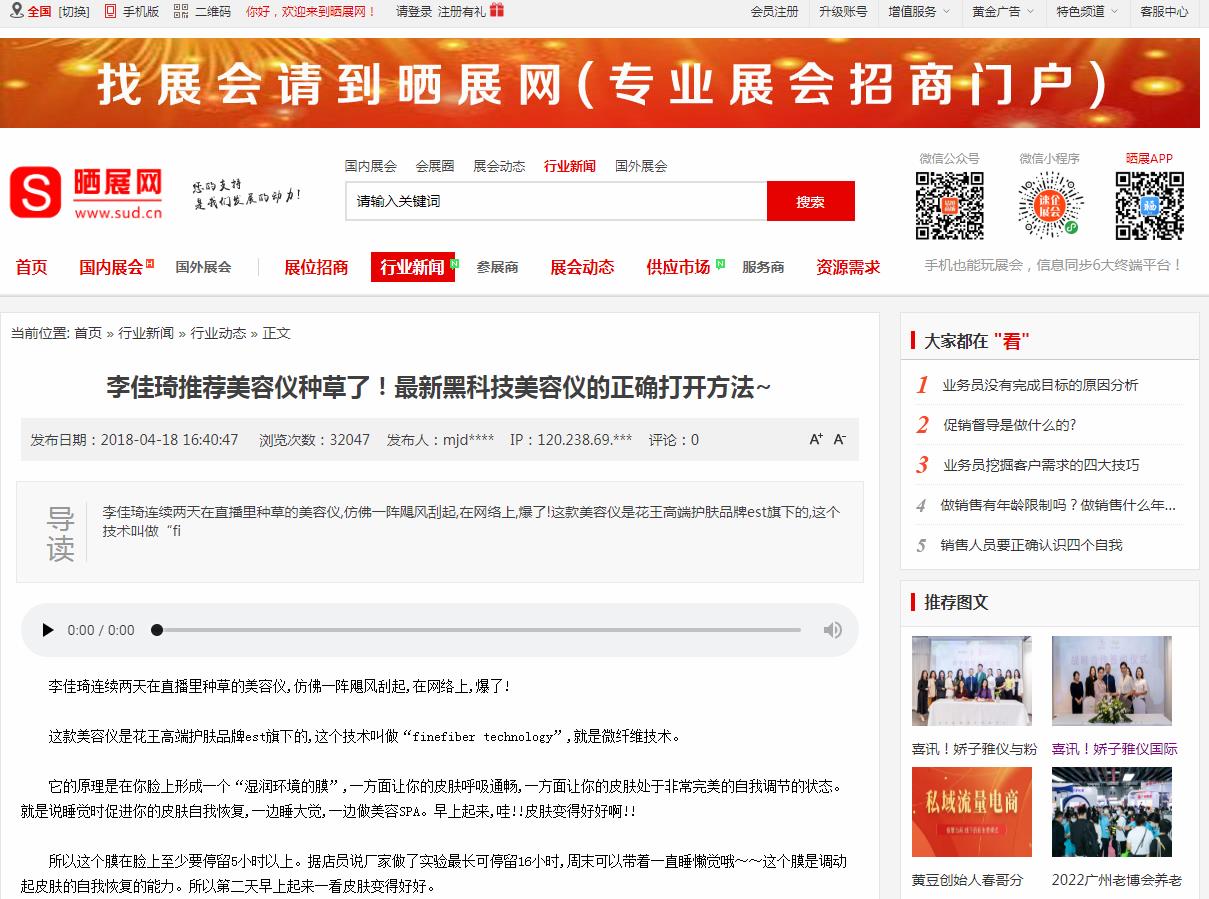Expand the 增值服务 dropdown
Image resolution: width=1209 pixels, height=899 pixels.
tap(918, 11)
